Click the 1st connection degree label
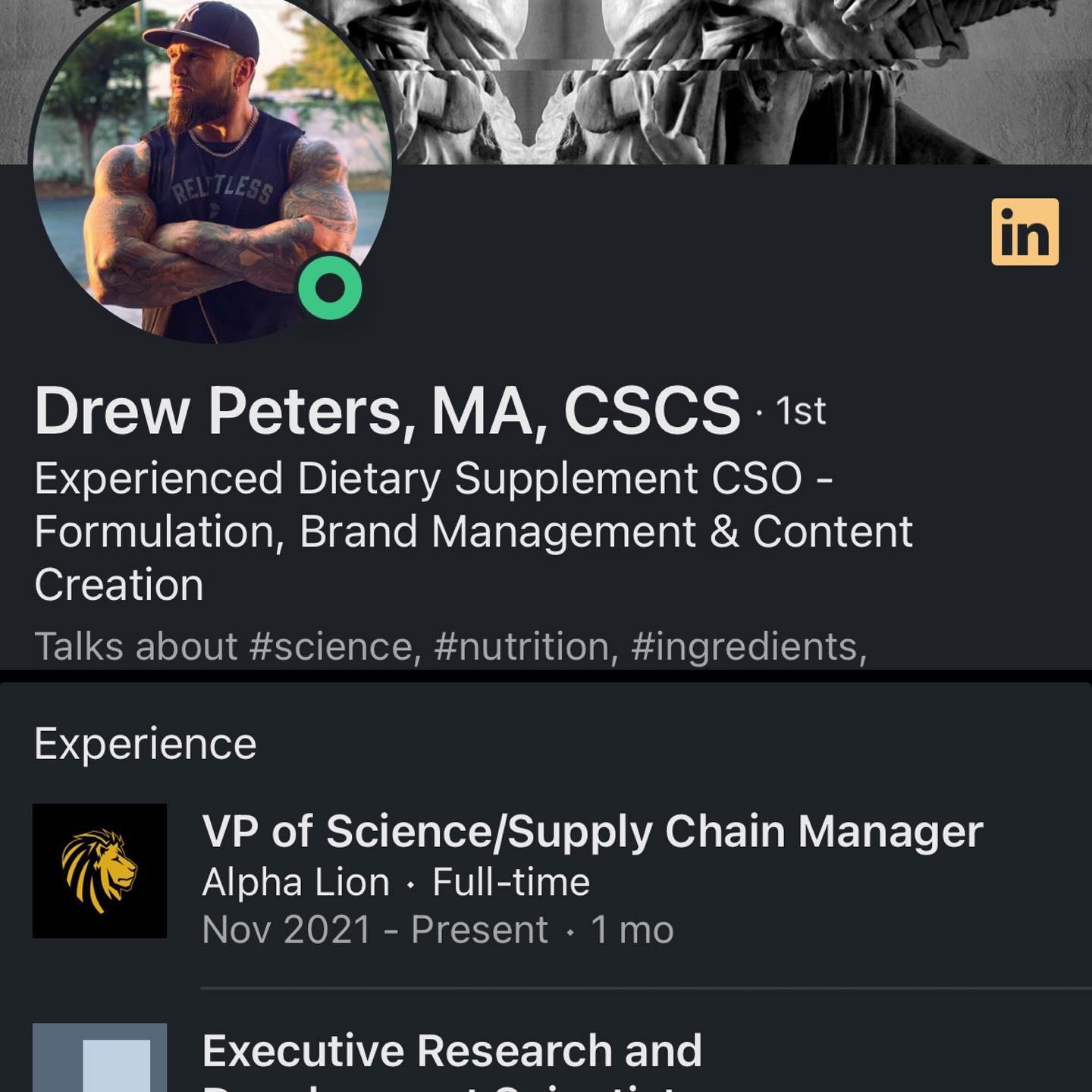Image resolution: width=1092 pixels, height=1092 pixels. tap(800, 412)
